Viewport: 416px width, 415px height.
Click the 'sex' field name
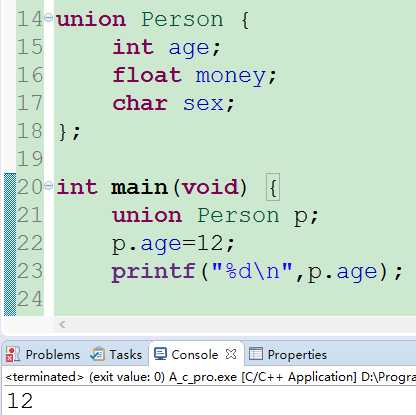tap(203, 104)
